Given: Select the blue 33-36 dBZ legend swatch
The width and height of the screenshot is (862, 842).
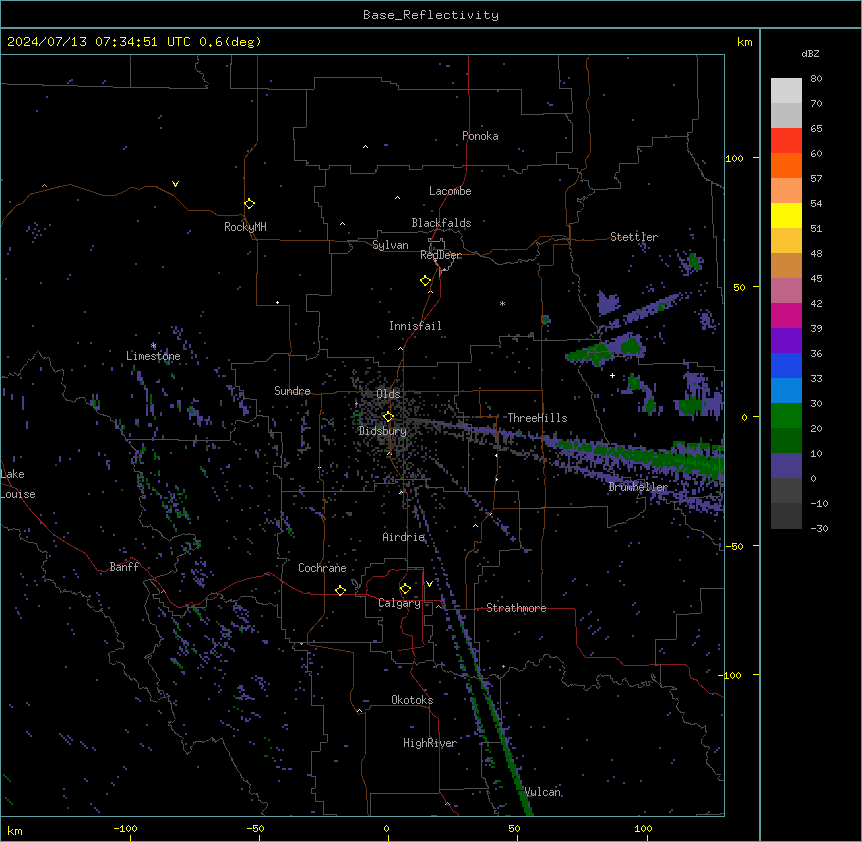Looking at the screenshot, I should [786, 365].
